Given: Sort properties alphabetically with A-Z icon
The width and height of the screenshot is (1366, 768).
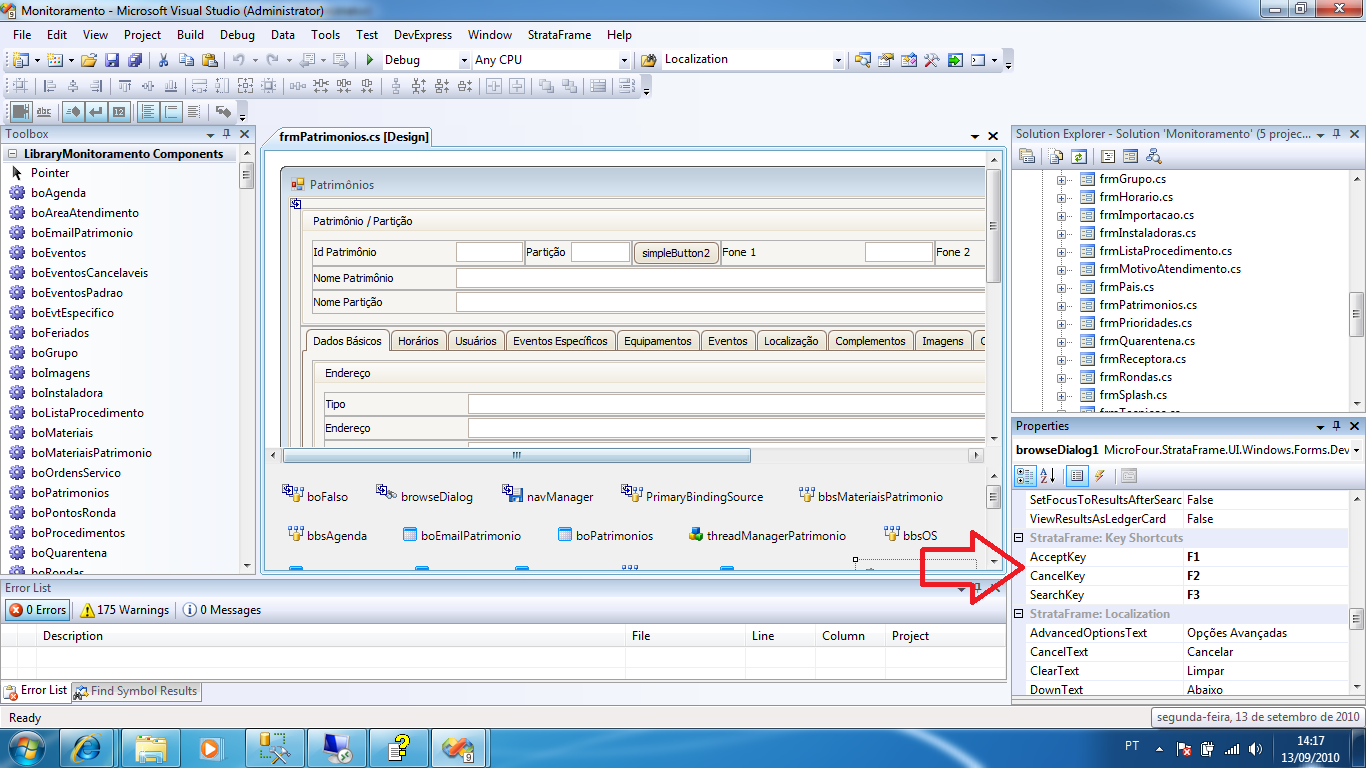Looking at the screenshot, I should tap(1048, 476).
